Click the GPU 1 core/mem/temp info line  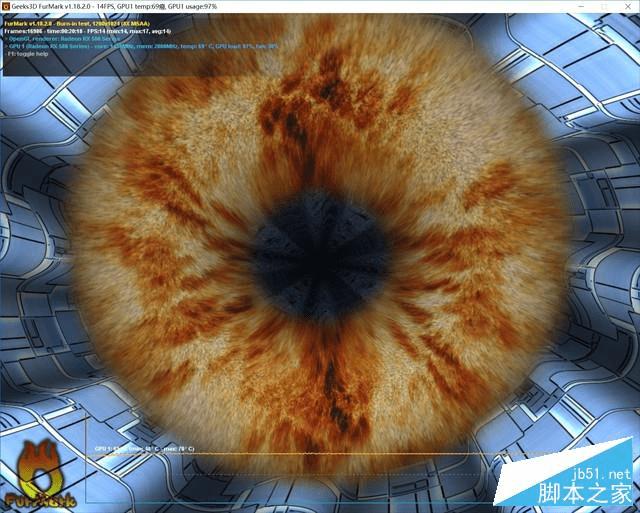[x=143, y=47]
